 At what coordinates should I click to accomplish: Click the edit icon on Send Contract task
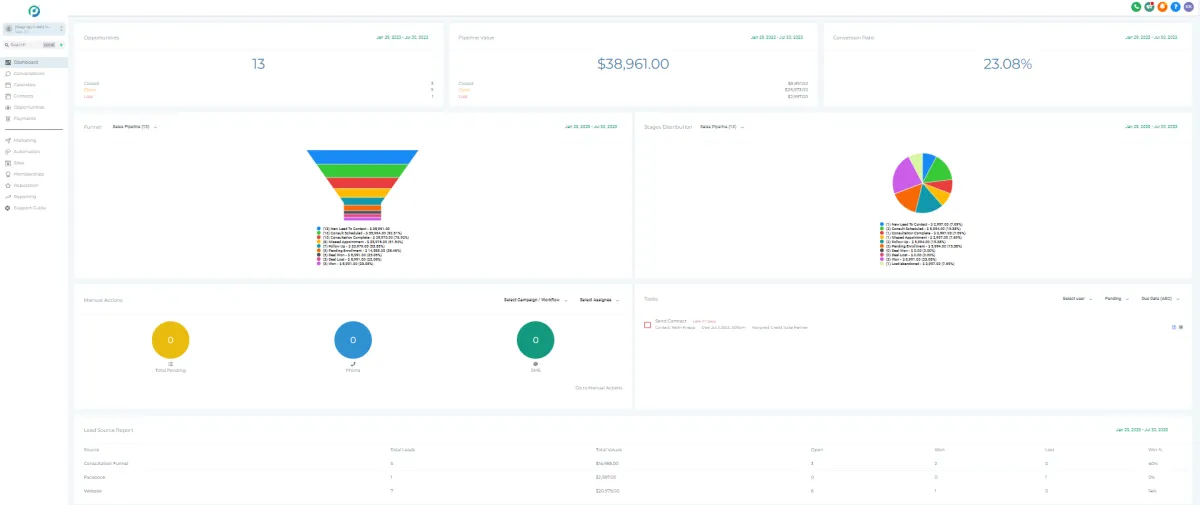(x=1173, y=326)
